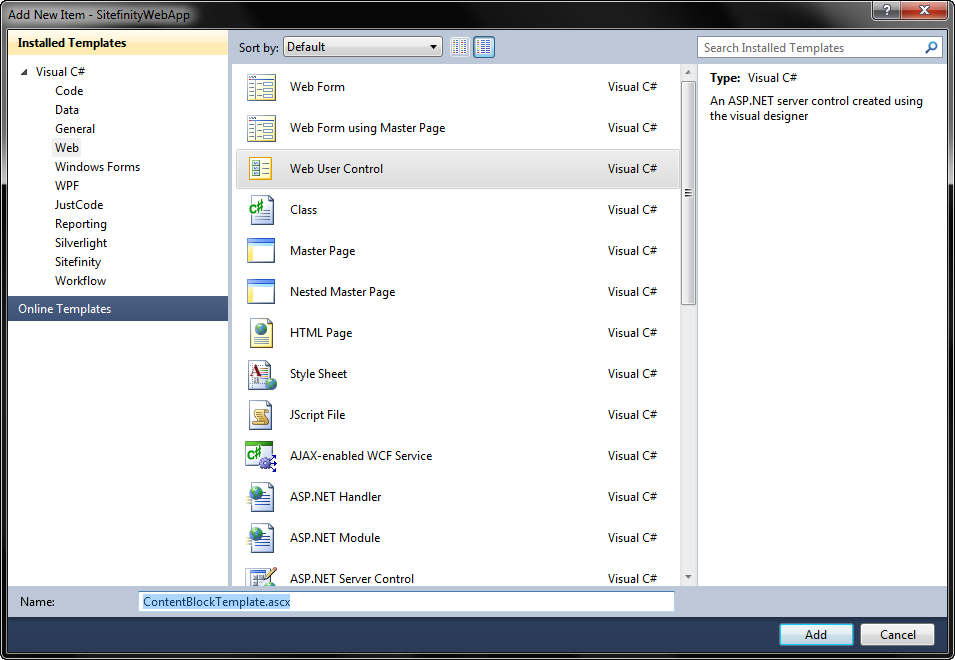Click the AJAX-enabled WCF Service icon

pos(260,456)
